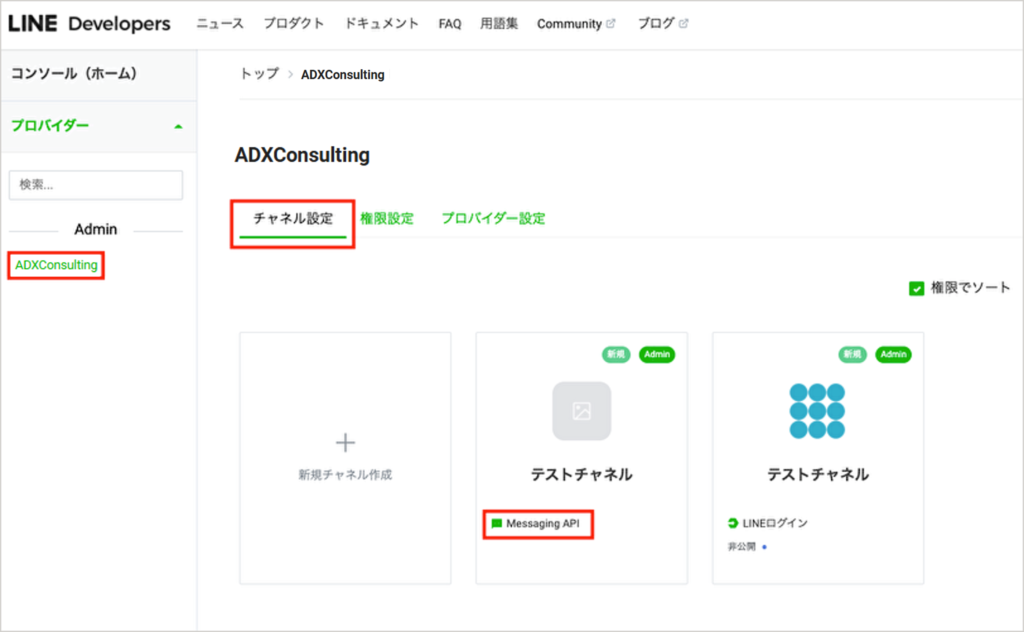
Task: Click トップ in the breadcrumb
Action: pos(259,74)
